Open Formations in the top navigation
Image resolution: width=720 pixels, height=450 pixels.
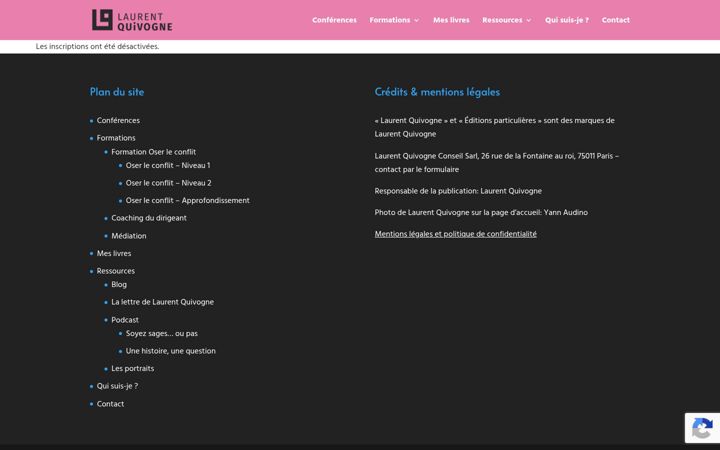[x=389, y=20]
